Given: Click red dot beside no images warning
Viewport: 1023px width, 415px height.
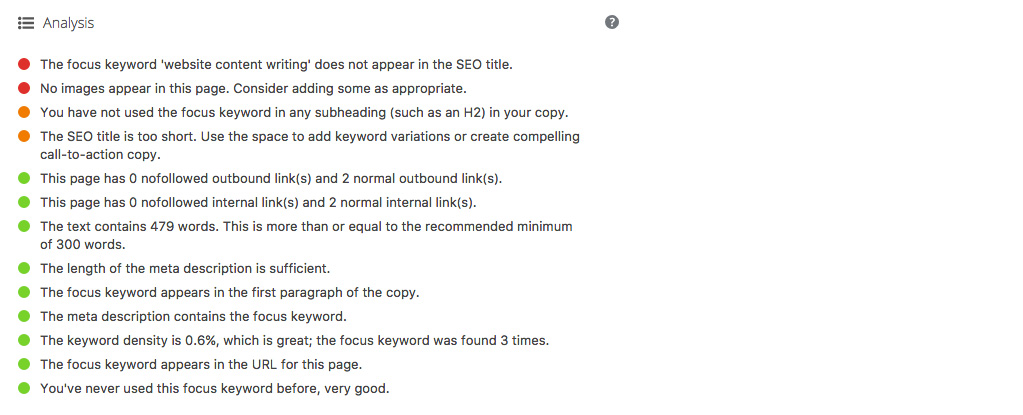Looking at the screenshot, I should 24,88.
